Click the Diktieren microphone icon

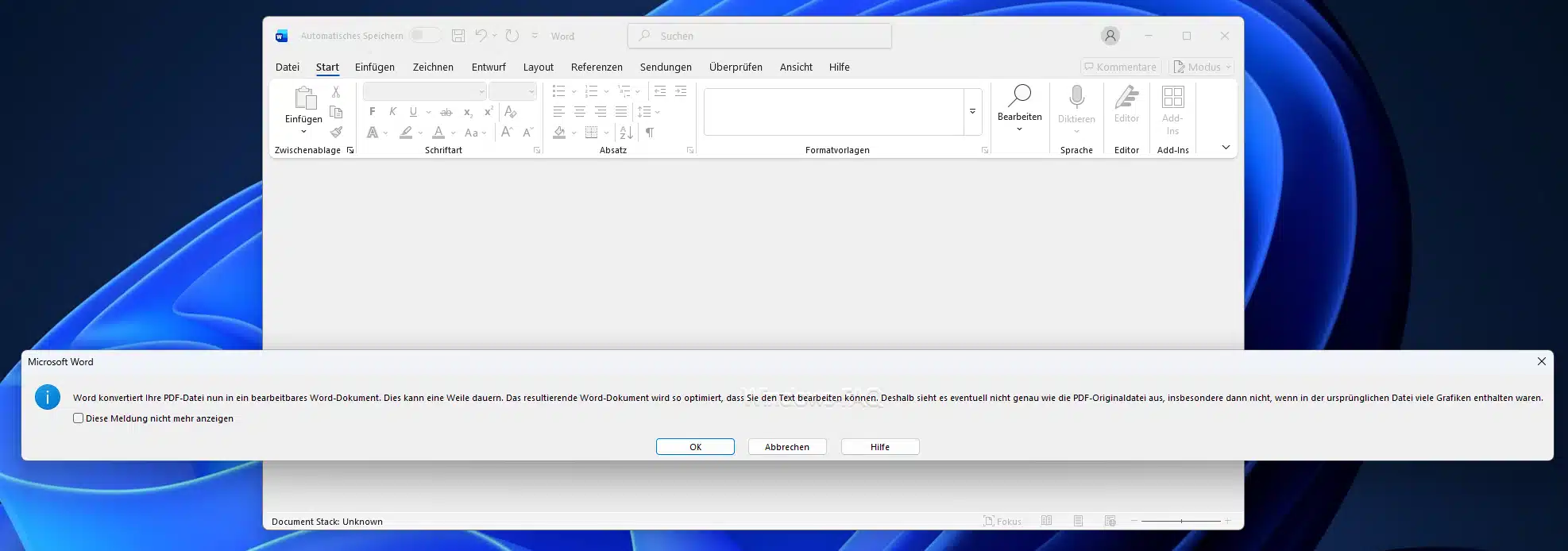[1076, 98]
